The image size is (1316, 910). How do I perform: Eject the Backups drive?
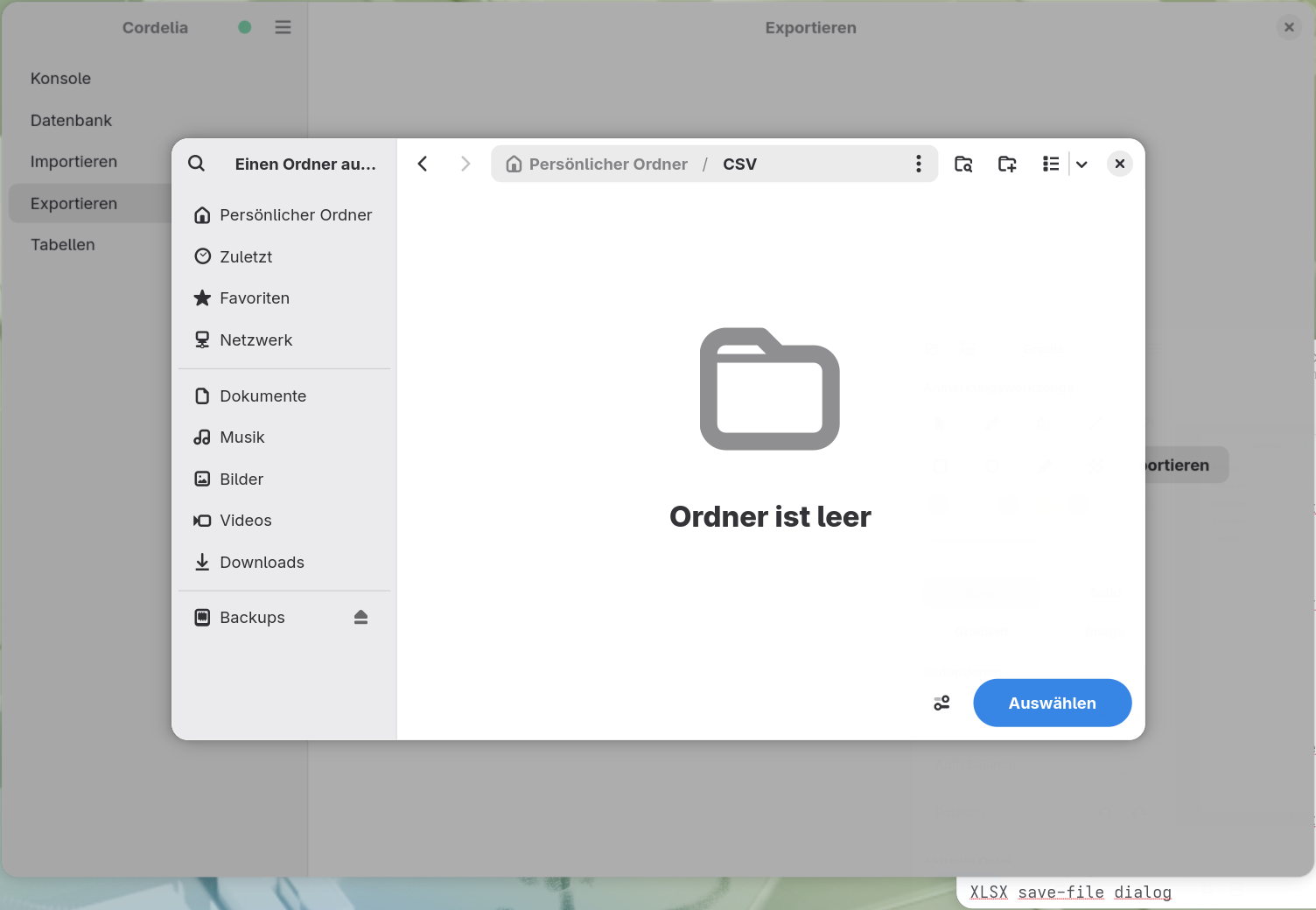coord(360,618)
